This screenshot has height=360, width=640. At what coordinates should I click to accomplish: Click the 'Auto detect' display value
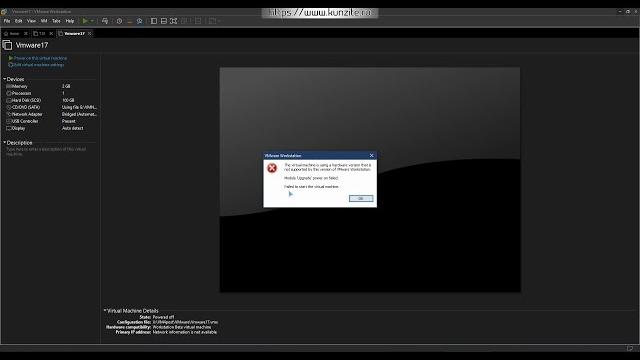73,128
